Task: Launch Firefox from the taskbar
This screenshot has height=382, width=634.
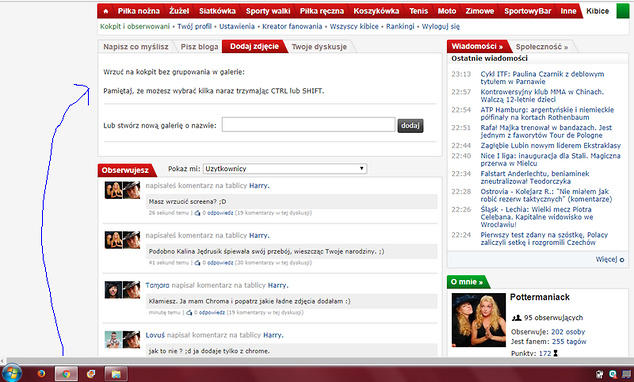Action: point(41,374)
